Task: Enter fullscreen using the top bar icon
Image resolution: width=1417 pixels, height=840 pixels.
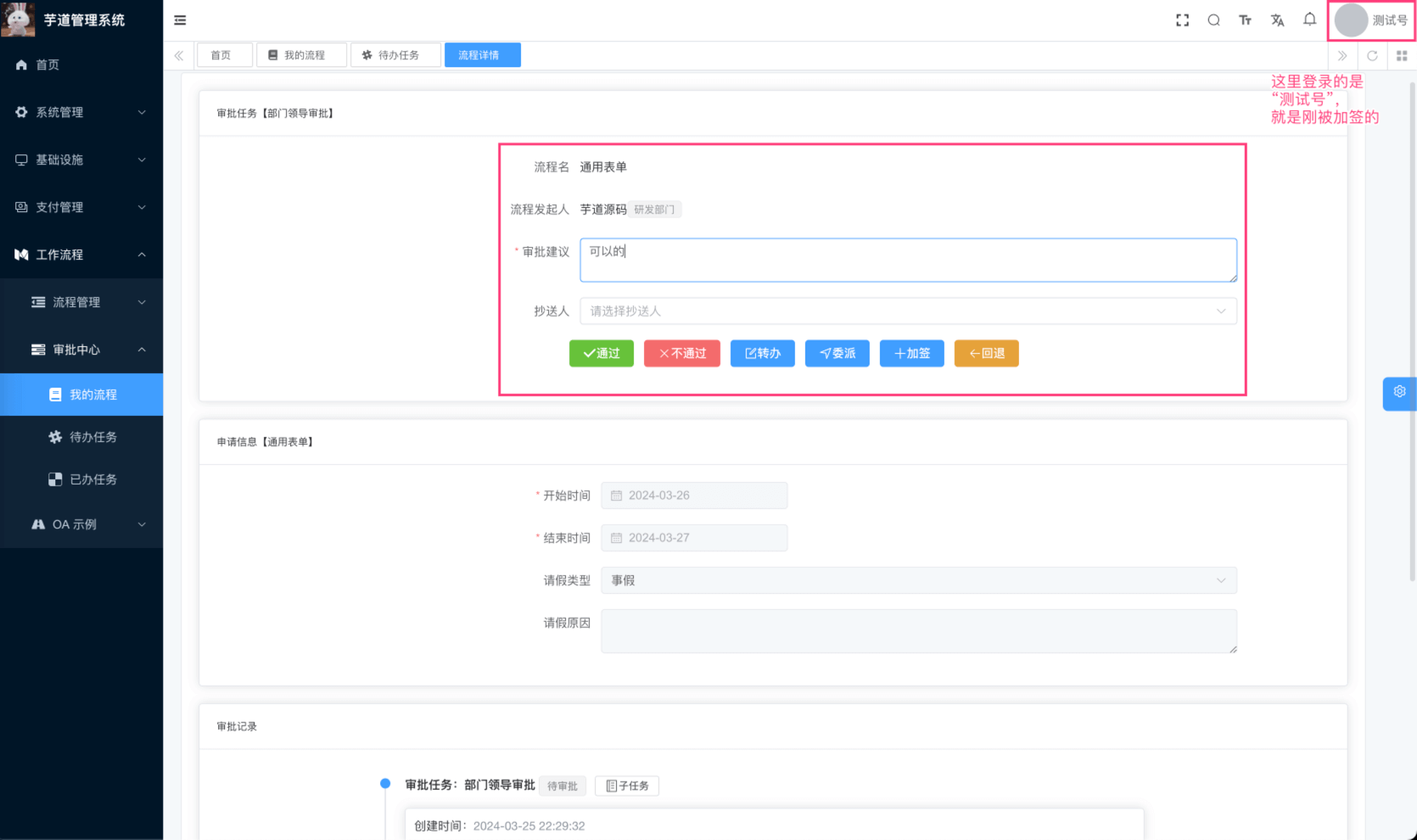Action: click(x=1182, y=20)
